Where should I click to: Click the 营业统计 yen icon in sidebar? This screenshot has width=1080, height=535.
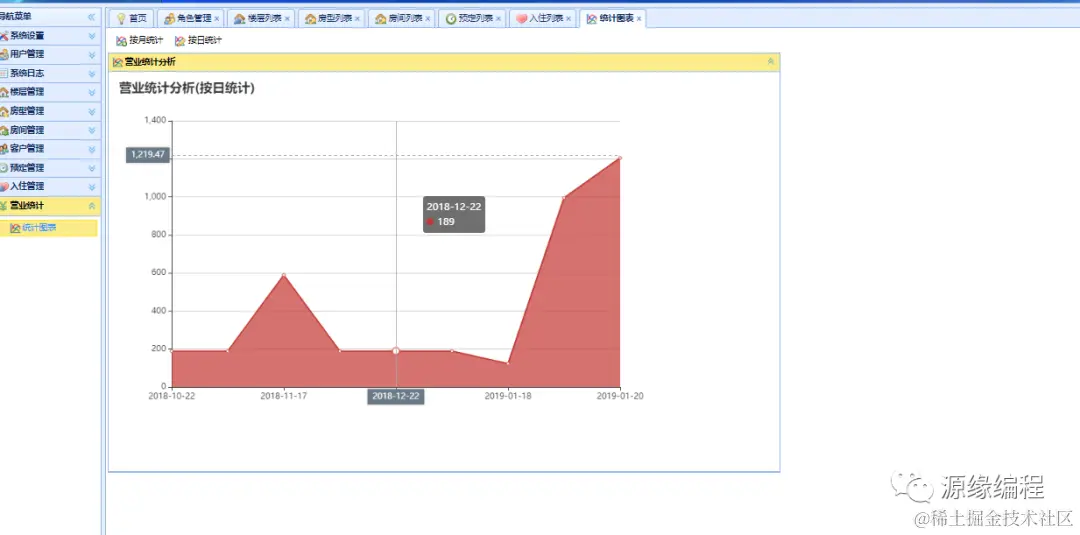(x=4, y=205)
